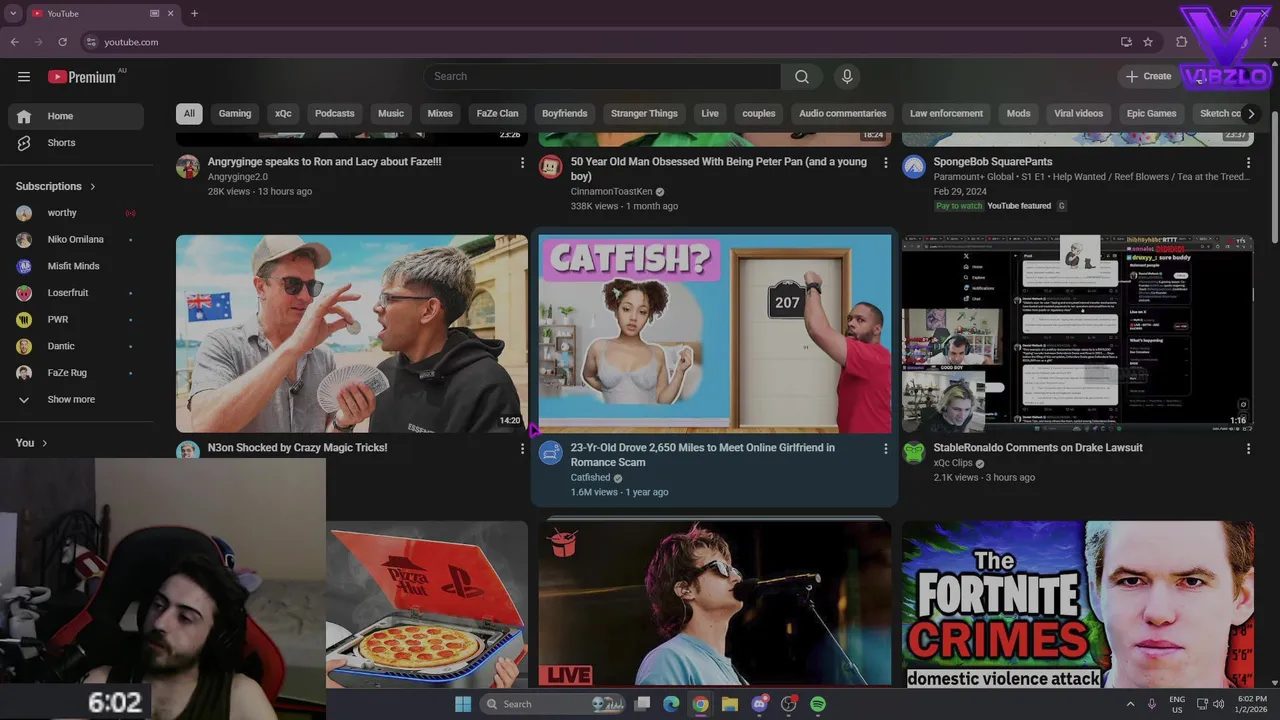This screenshot has height=720, width=1280.
Task: Click the YouTube Premium logo
Action: [82, 77]
